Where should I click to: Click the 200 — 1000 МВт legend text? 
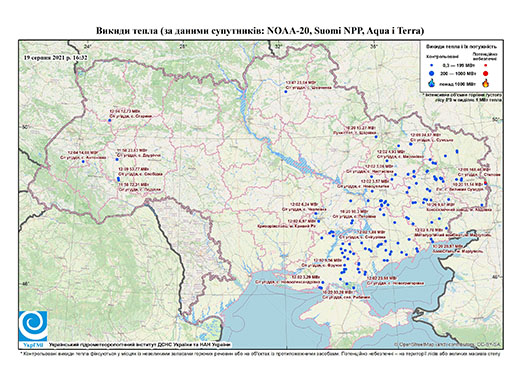[x=457, y=73]
